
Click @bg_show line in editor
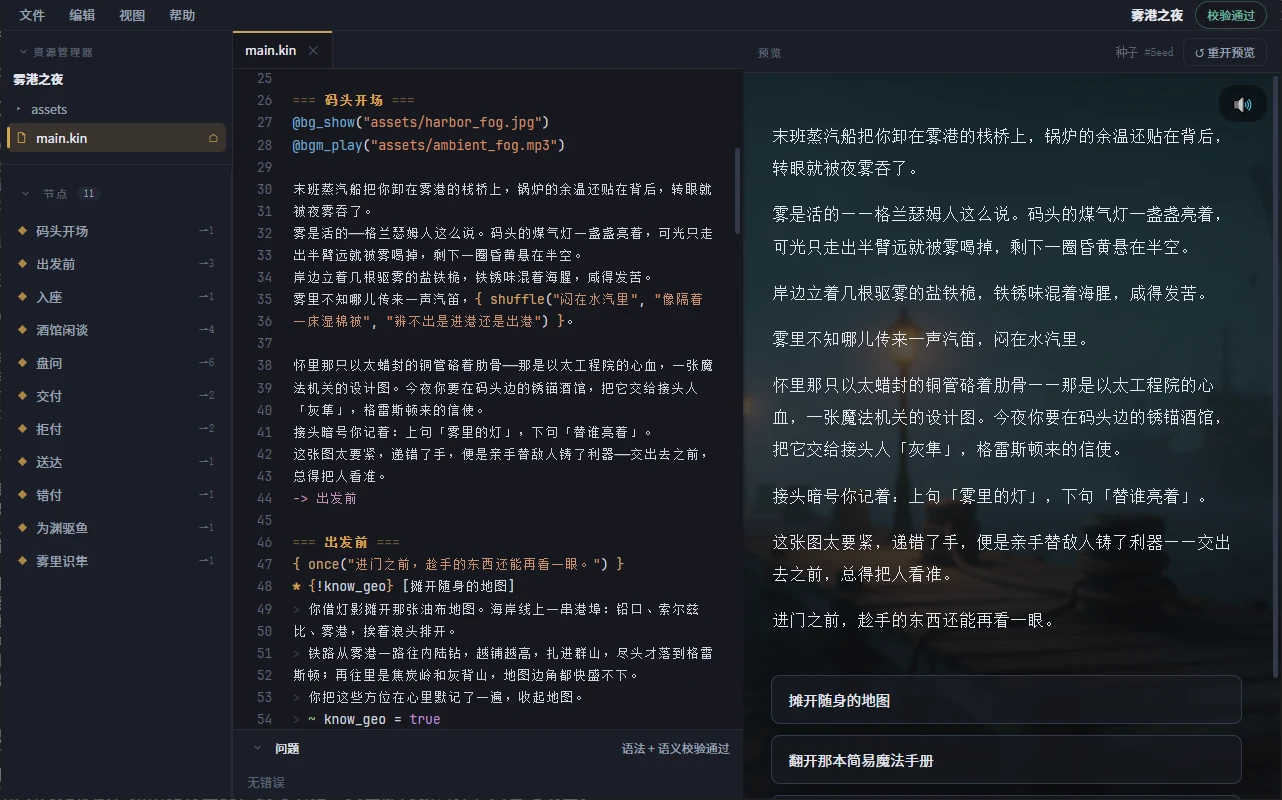coord(421,123)
